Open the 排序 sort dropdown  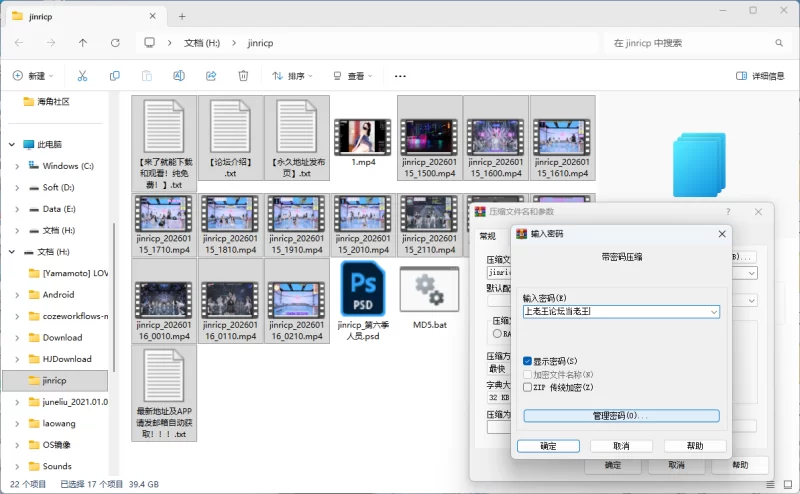294,76
